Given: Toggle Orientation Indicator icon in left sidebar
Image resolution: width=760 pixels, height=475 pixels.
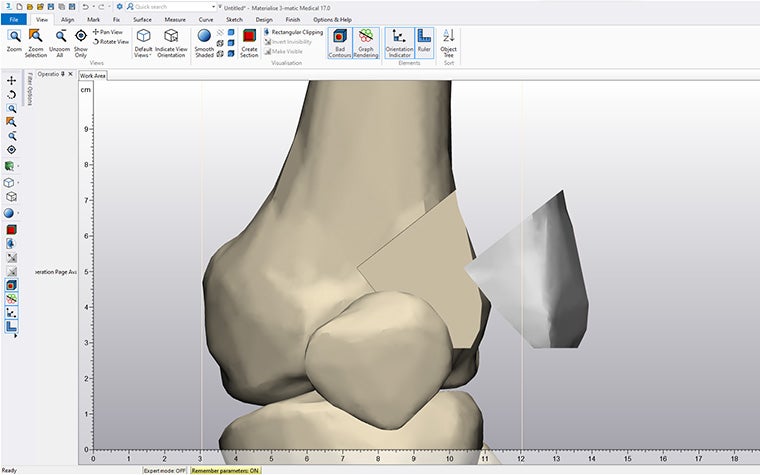Looking at the screenshot, I should [11, 313].
